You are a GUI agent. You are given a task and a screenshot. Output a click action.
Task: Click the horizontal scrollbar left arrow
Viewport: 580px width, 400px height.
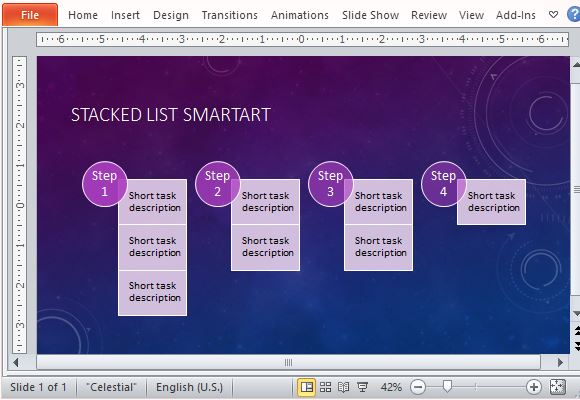(15, 362)
